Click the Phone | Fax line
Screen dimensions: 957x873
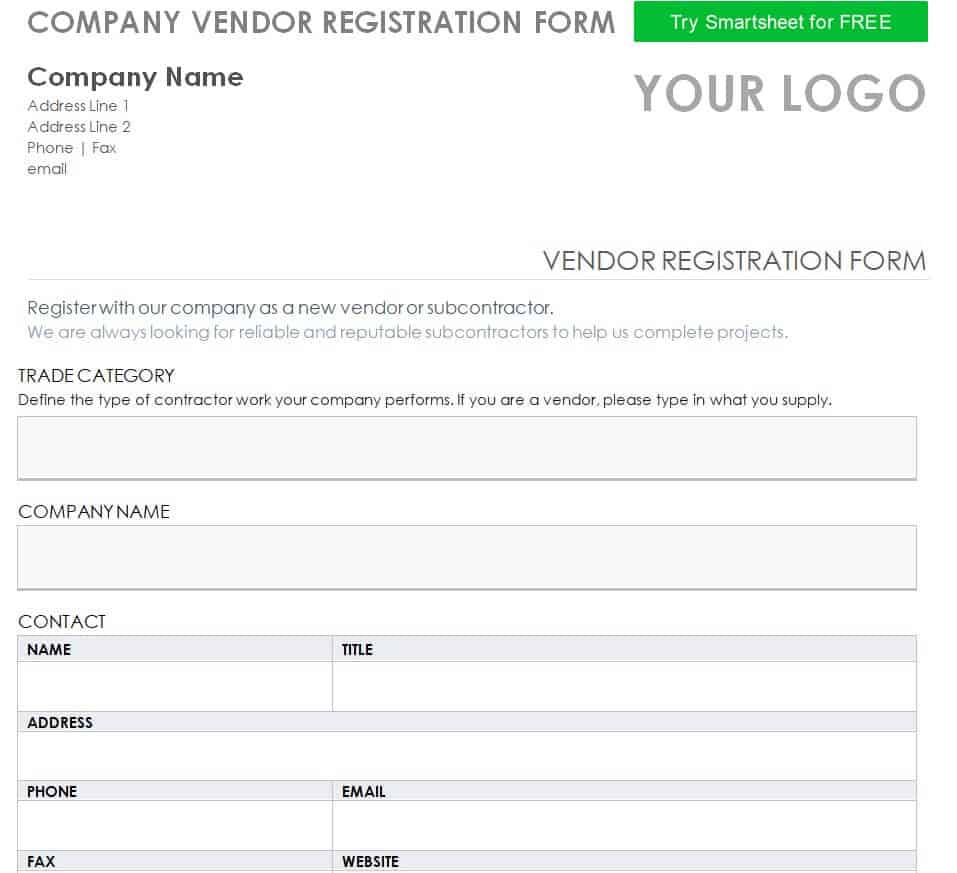72,148
